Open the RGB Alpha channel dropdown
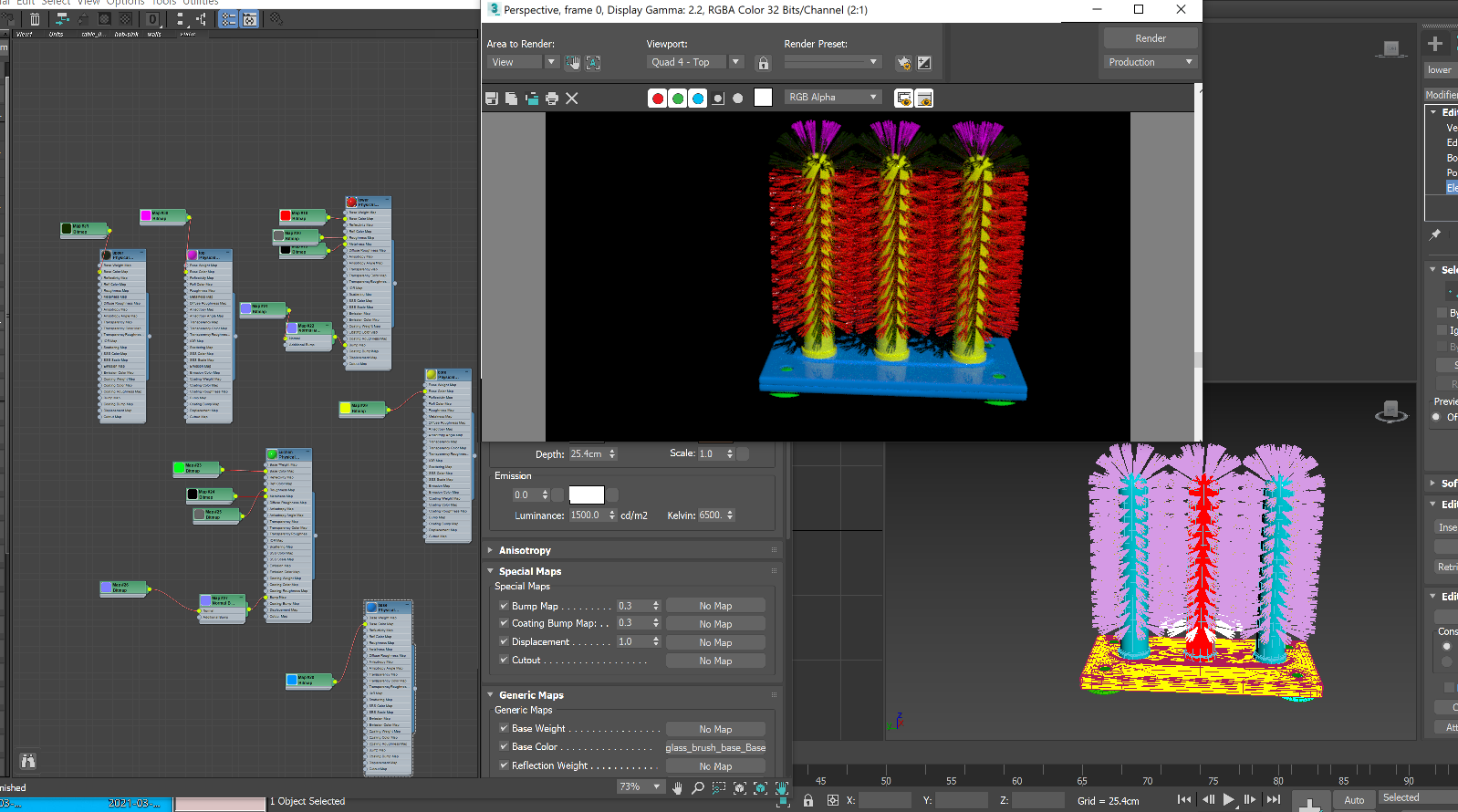Screen dimensions: 1458x812 pyautogui.click(x=833, y=97)
